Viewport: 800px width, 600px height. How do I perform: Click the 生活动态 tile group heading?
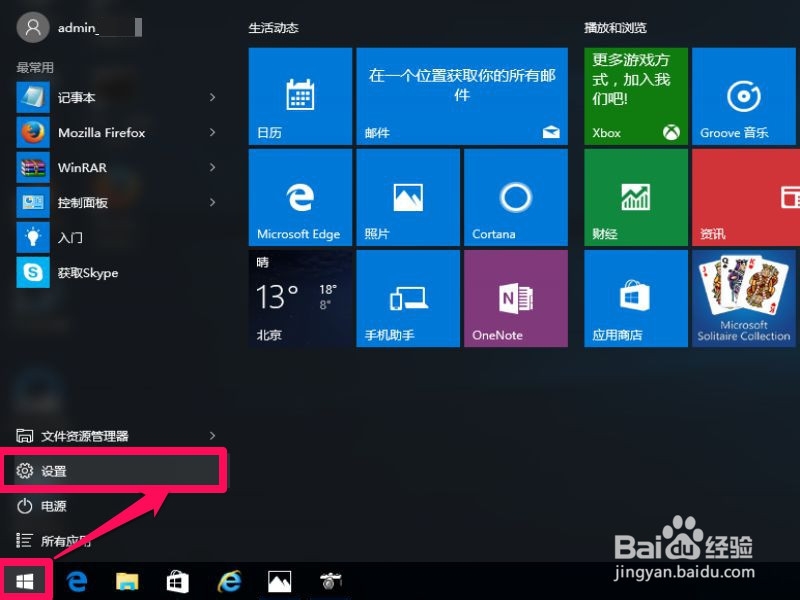pos(273,28)
